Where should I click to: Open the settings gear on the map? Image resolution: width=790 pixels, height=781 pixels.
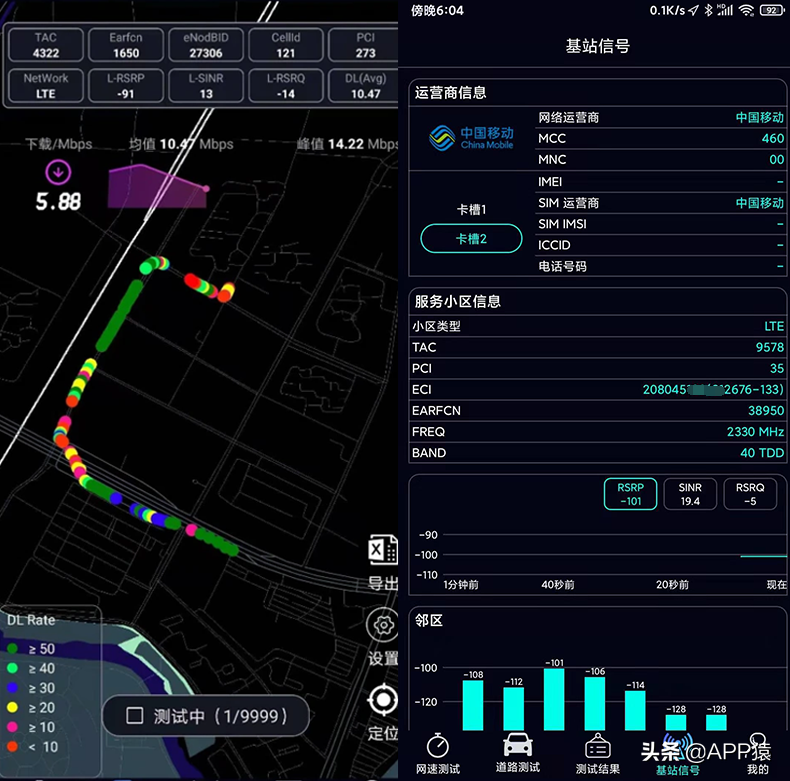click(383, 625)
